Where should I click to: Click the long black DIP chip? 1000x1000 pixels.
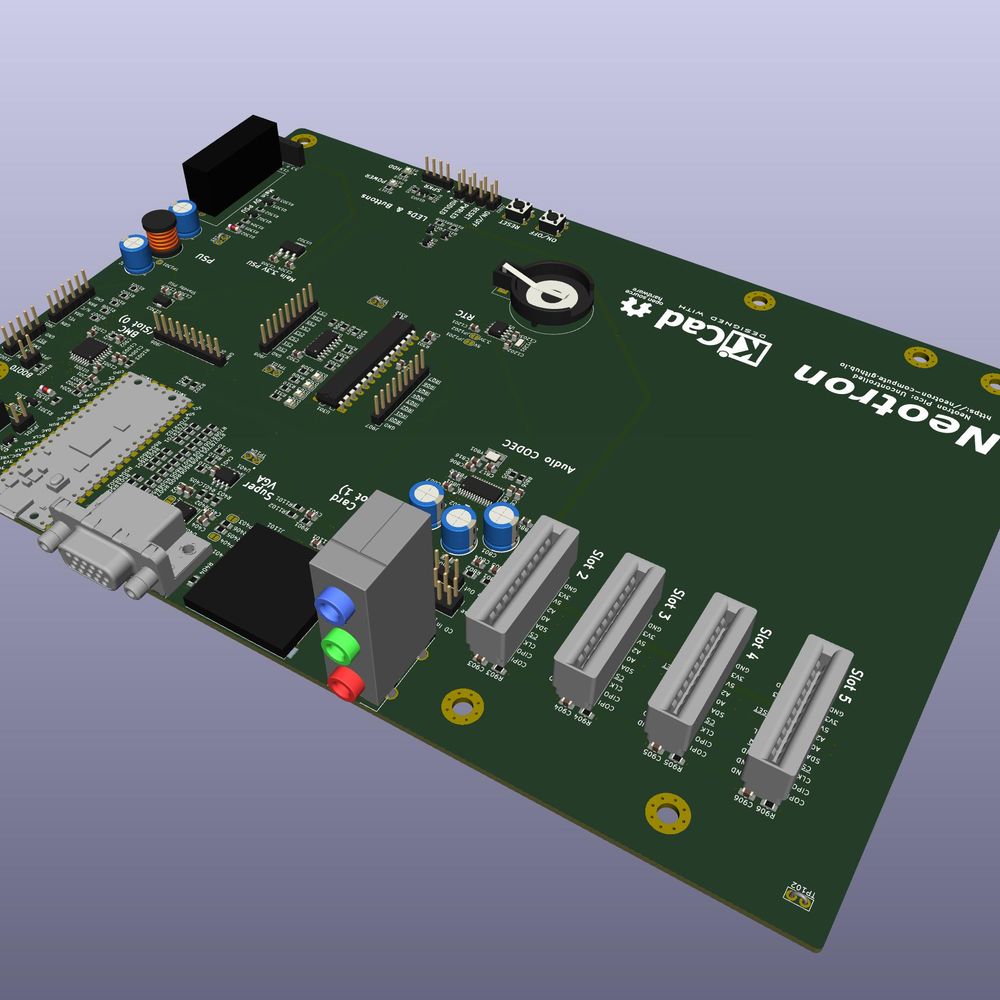click(x=366, y=364)
